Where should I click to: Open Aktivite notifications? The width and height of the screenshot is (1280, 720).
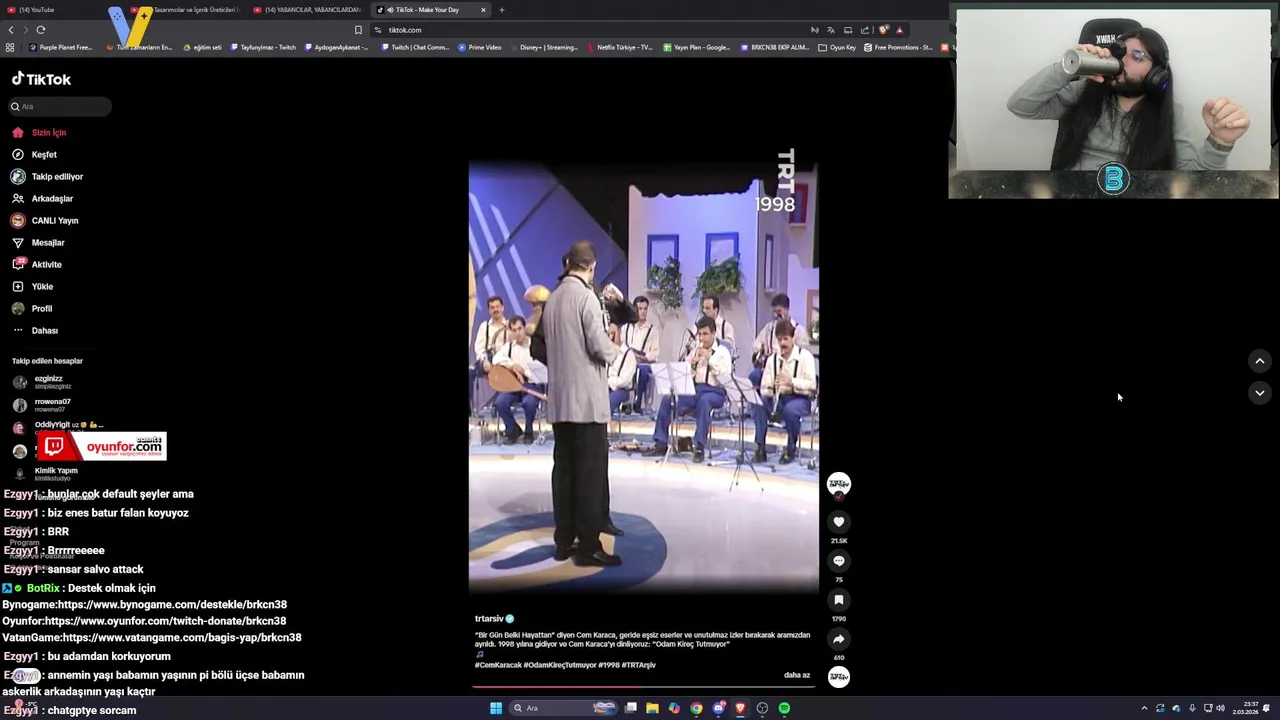[x=36, y=264]
